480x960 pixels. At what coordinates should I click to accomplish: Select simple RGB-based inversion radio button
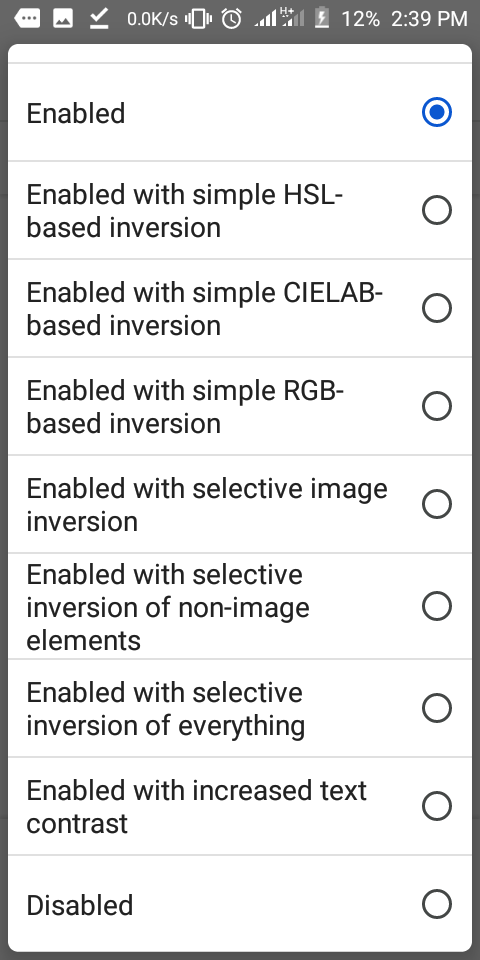click(x=437, y=406)
